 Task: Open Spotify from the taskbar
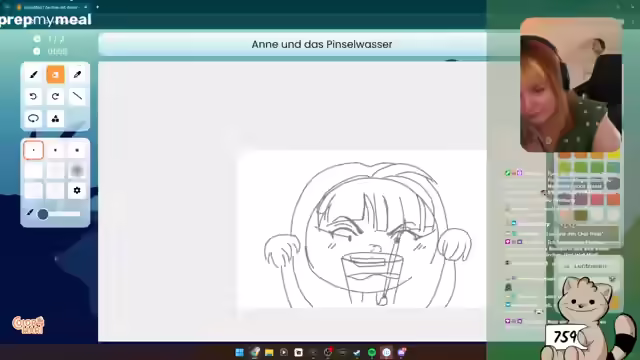372,352
